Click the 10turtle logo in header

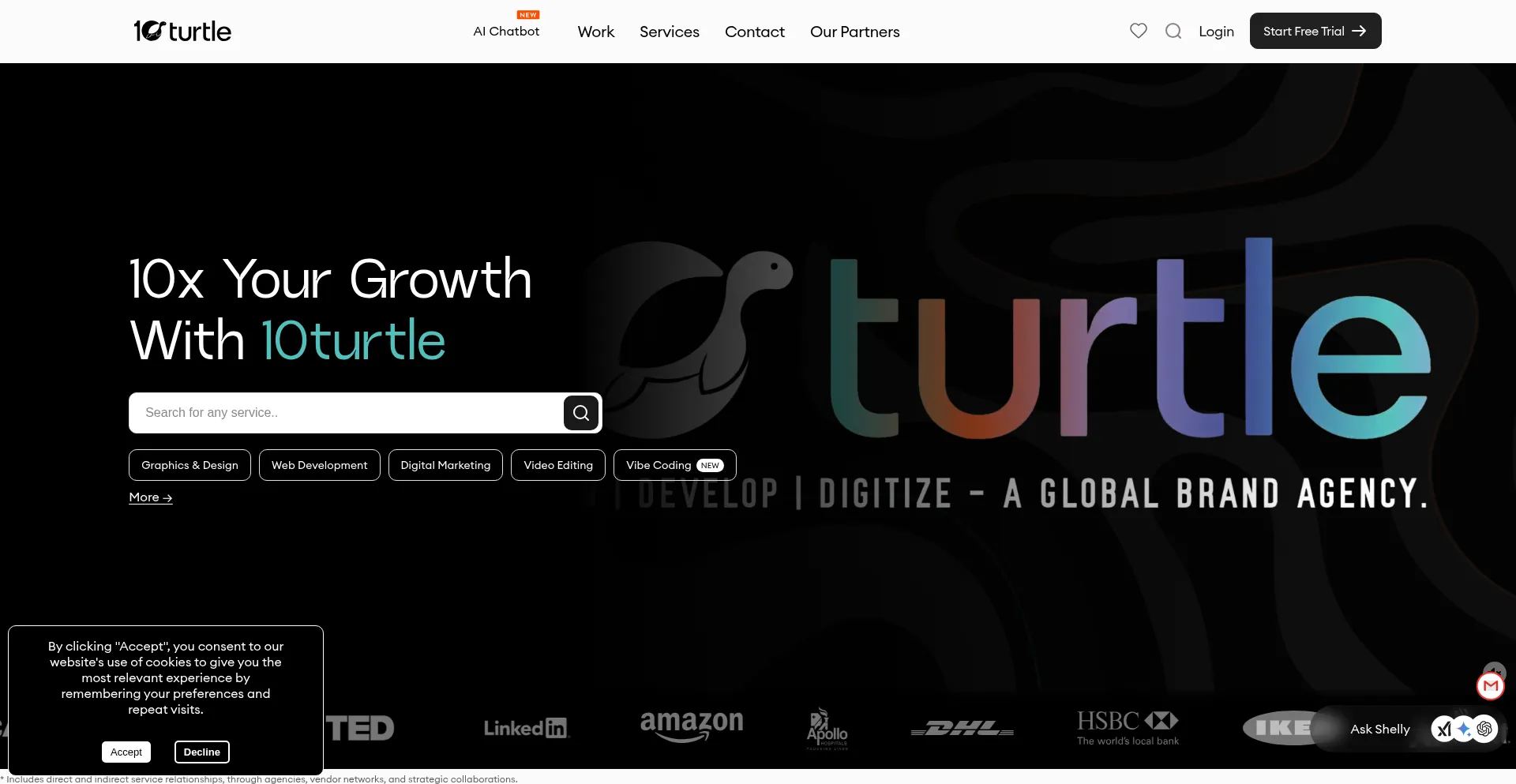[182, 31]
